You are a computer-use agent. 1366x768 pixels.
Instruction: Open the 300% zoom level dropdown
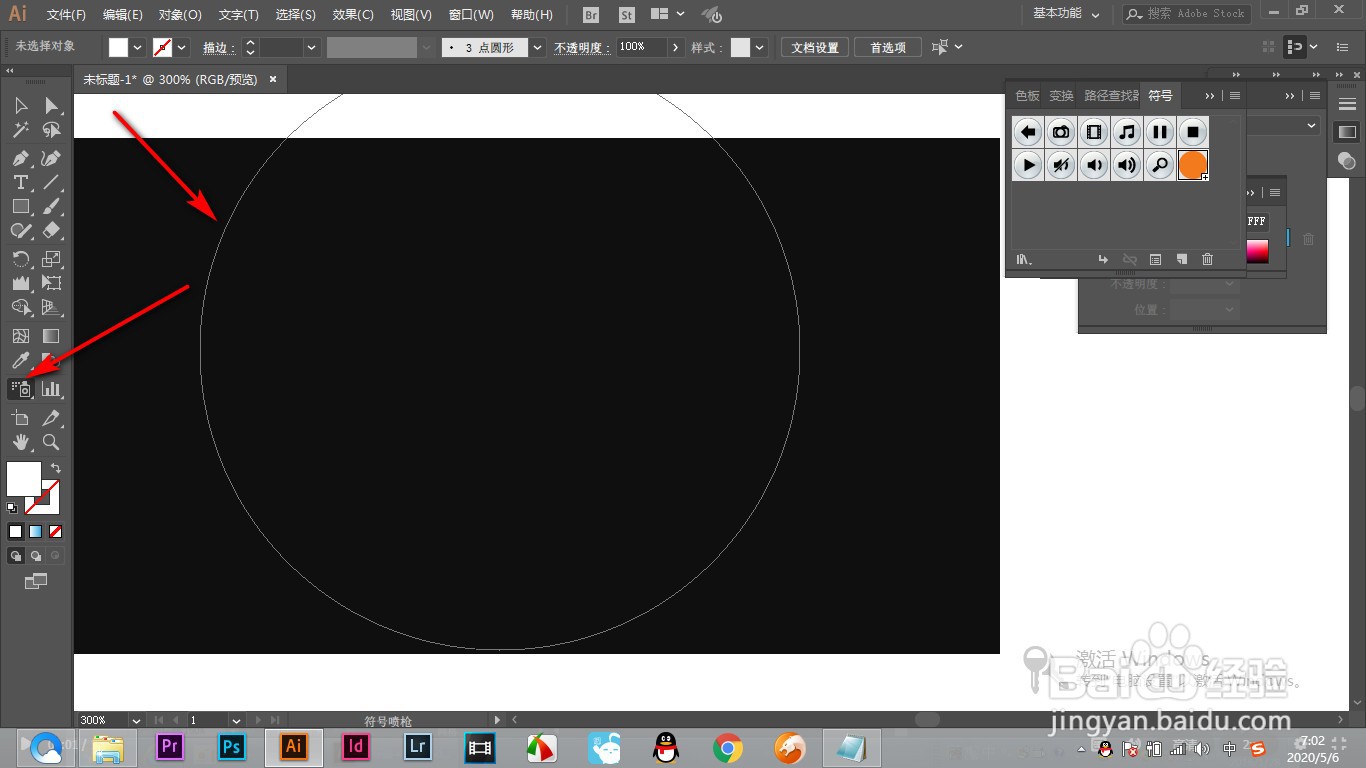[135, 720]
